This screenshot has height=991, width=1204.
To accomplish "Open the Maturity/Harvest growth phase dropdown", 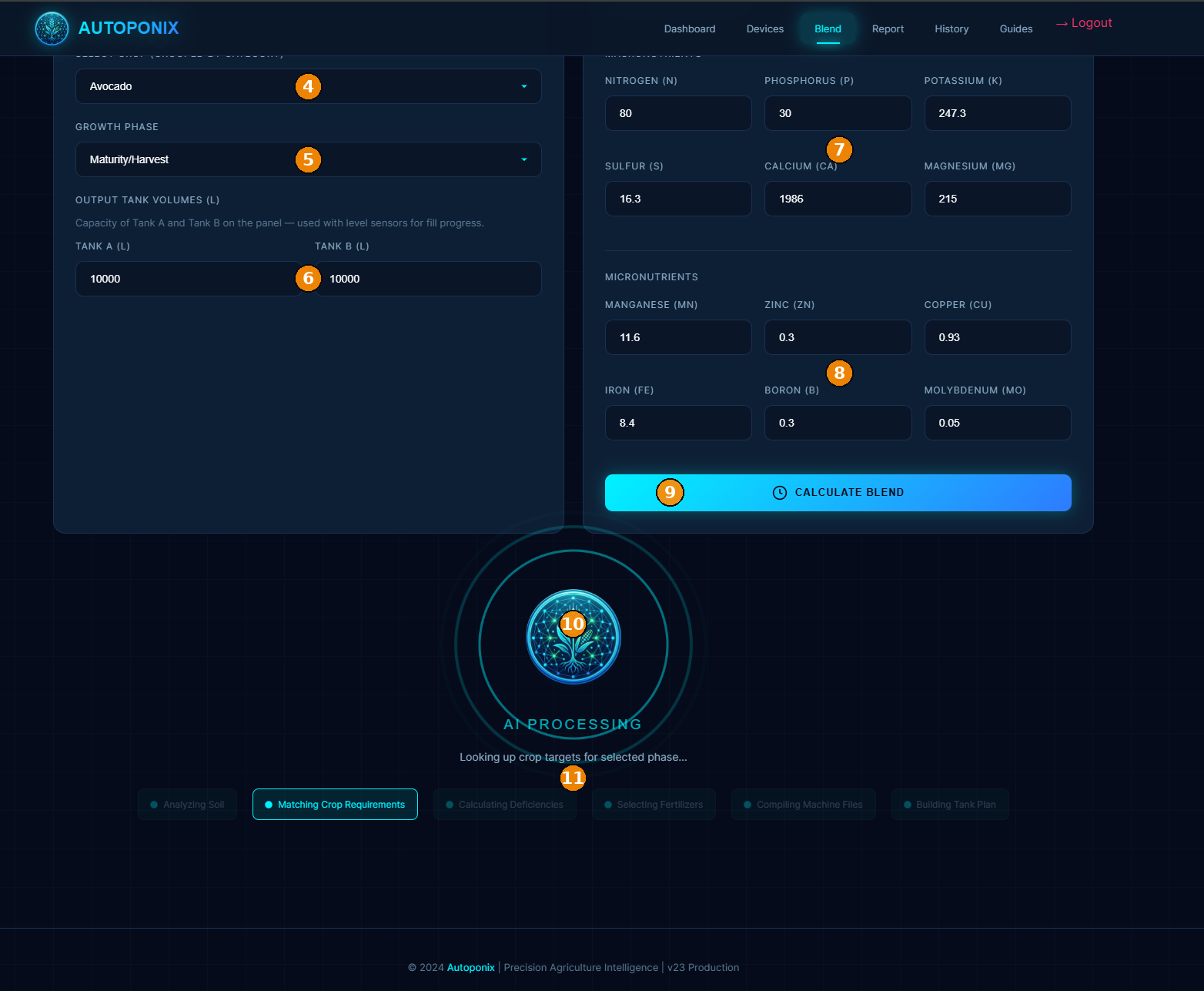I will pyautogui.click(x=308, y=159).
